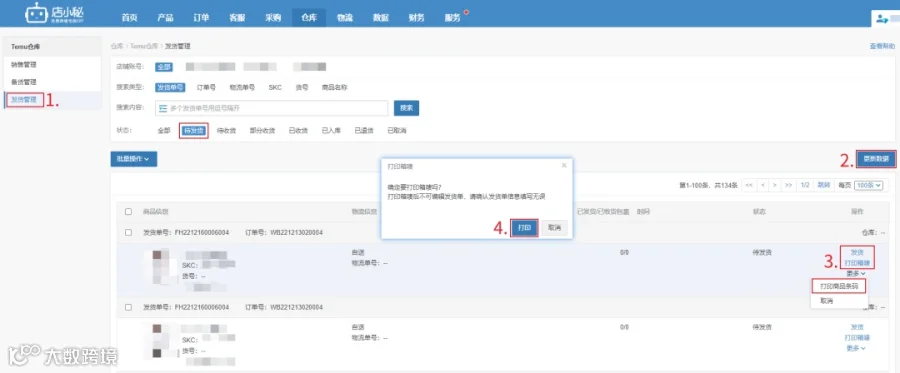Switch to the 订单 top navigation tab
Viewport: 900px width, 373px height.
click(x=201, y=18)
